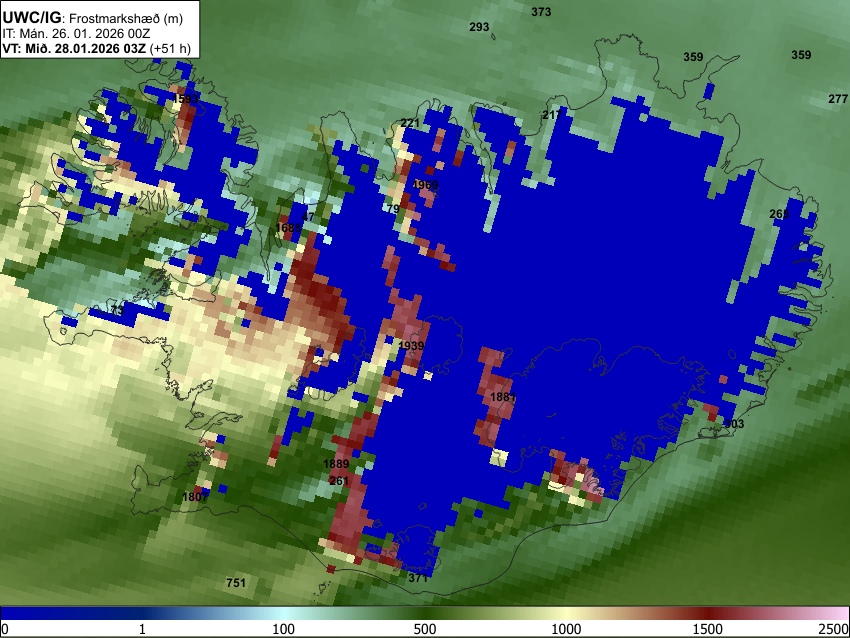
Task: Click the legend tick label 500
Action: 425,629
